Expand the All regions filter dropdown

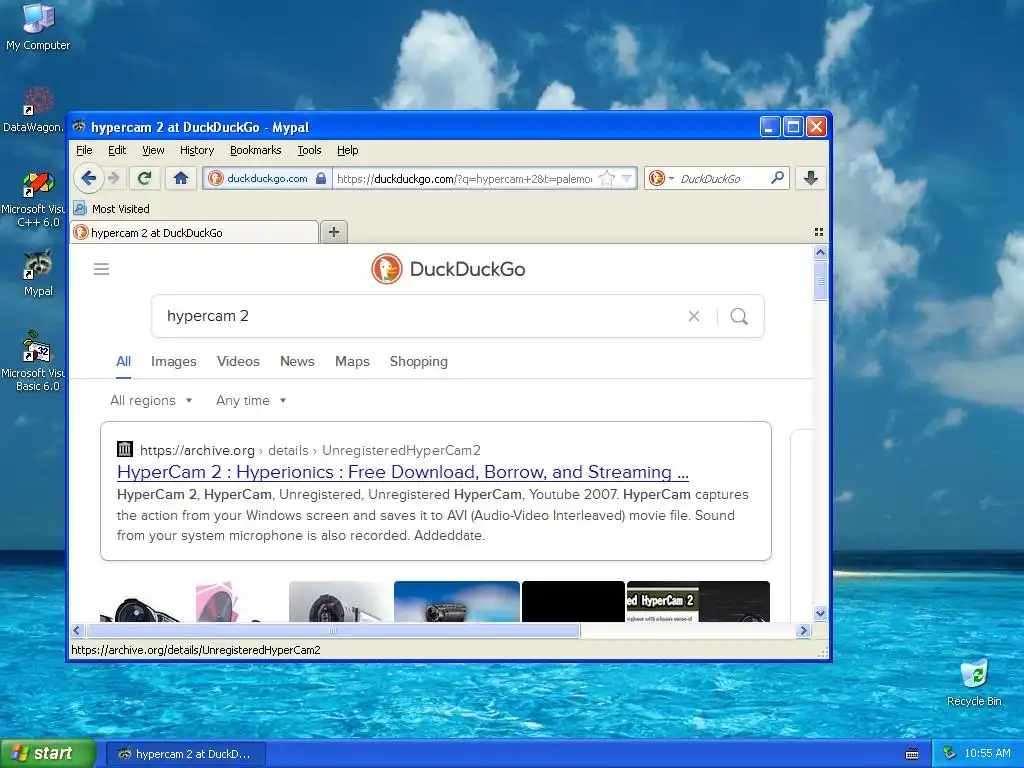(x=151, y=400)
